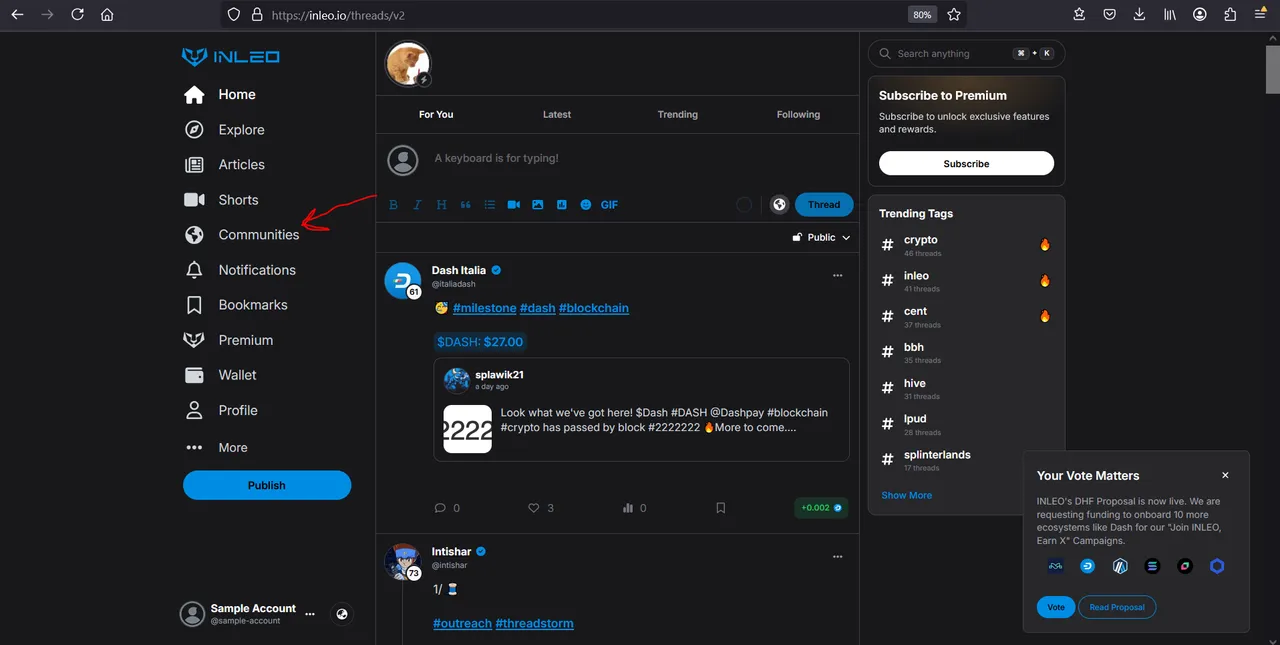Attach an image to the thread
The height and width of the screenshot is (645, 1280).
pos(538,205)
